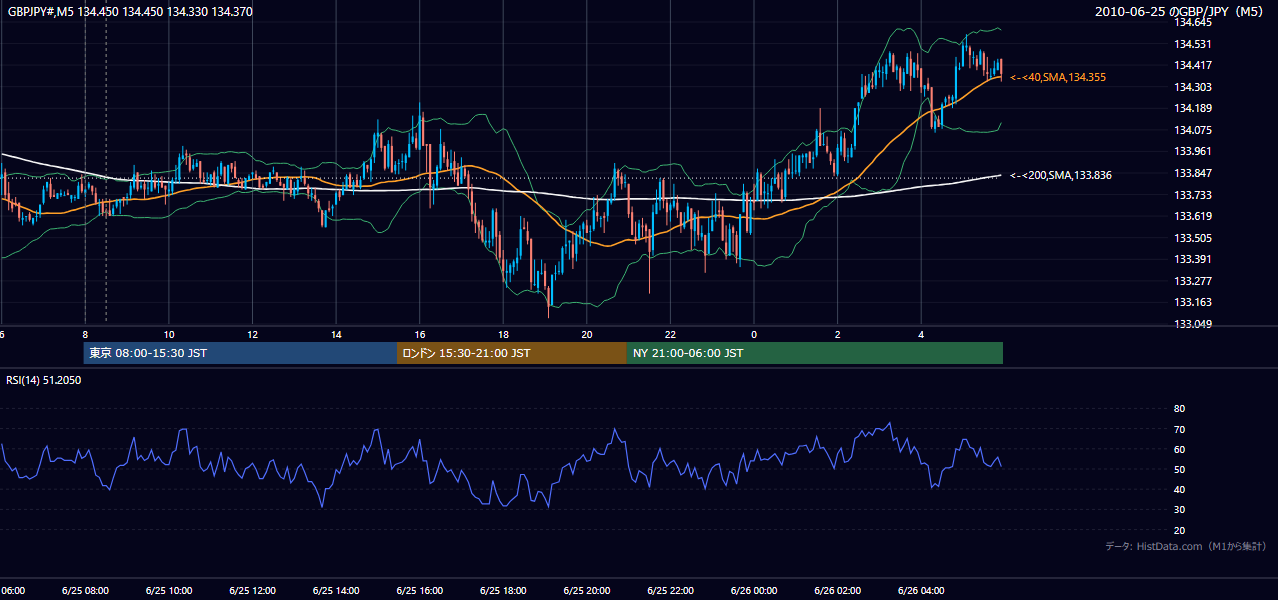Image resolution: width=1278 pixels, height=600 pixels.
Task: Click price axis value 133.505
Action: coord(1193,238)
